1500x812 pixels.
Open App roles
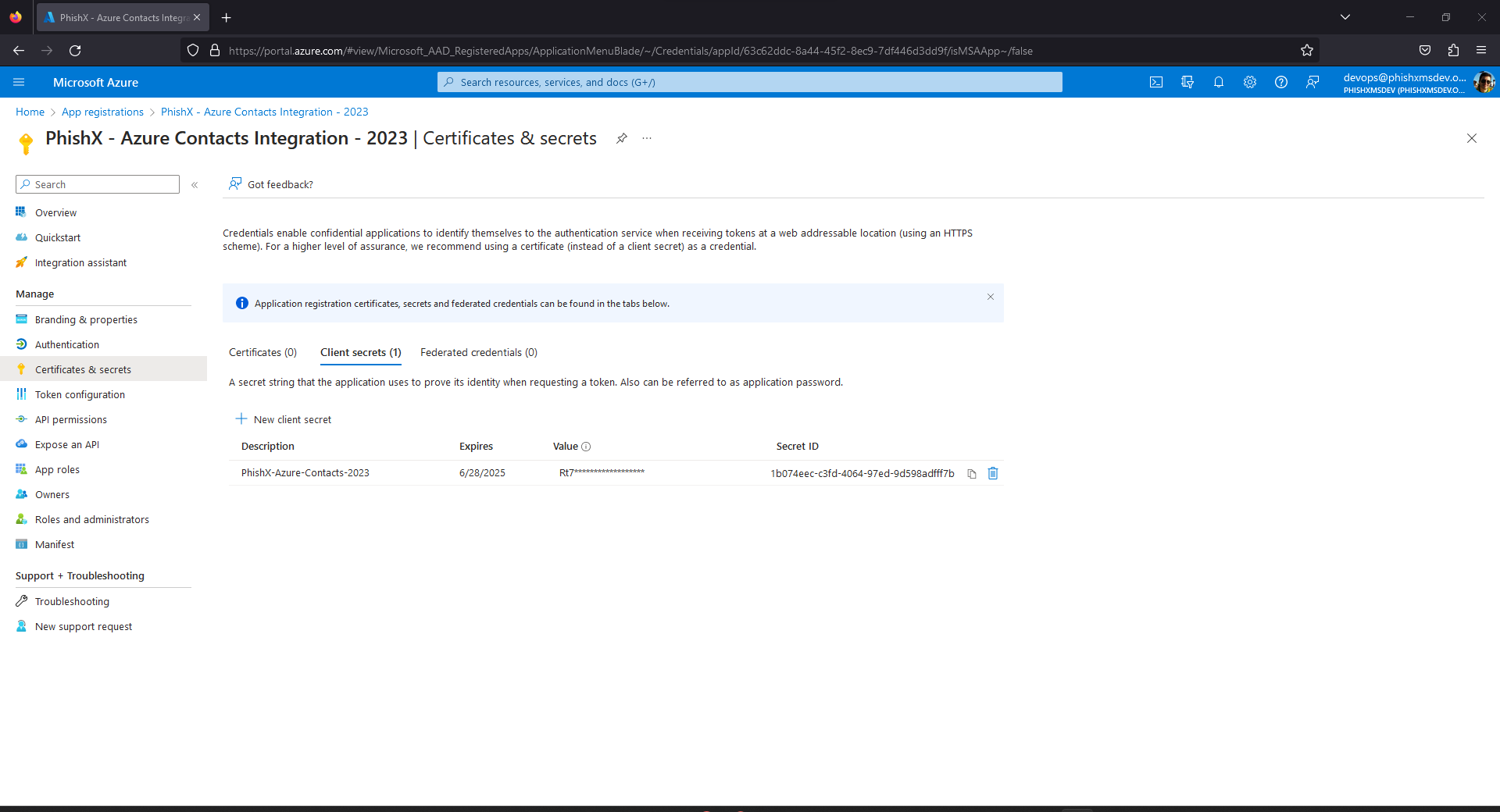pyautogui.click(x=57, y=469)
